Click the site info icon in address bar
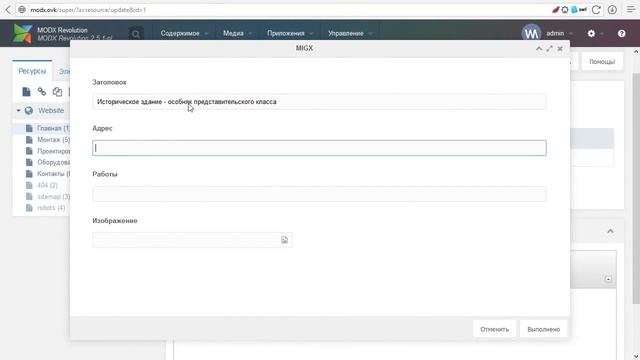640x360 pixels. tap(22, 9)
